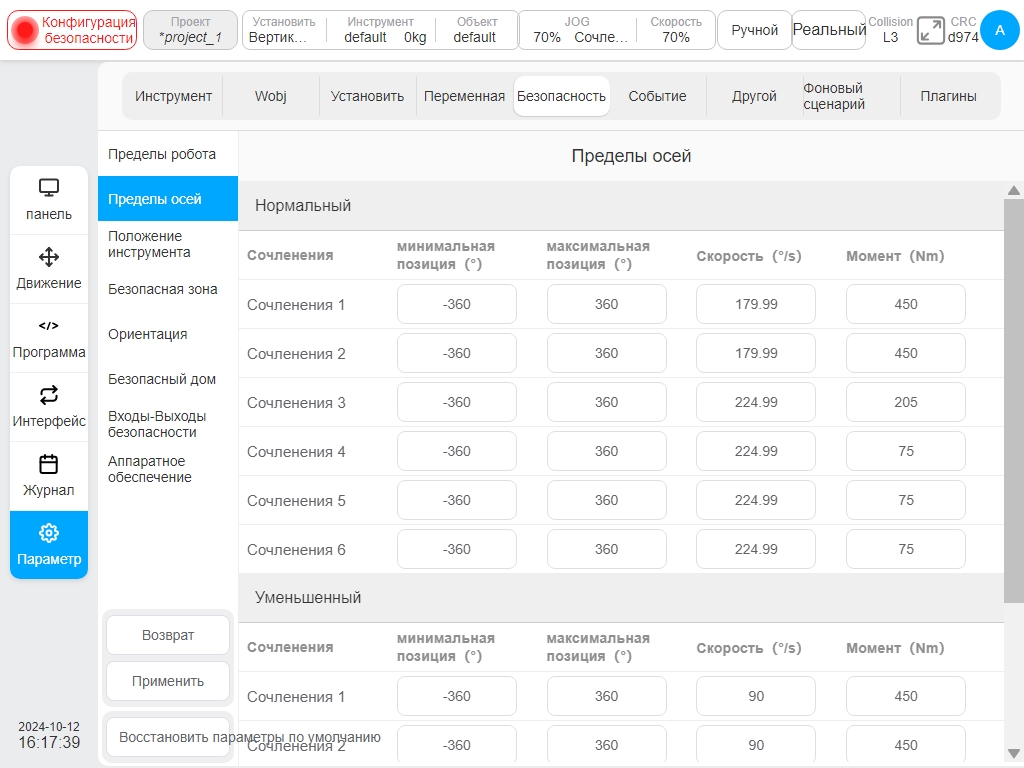The image size is (1024, 768).
Task: Switch to the Плагины tab
Action: [948, 96]
